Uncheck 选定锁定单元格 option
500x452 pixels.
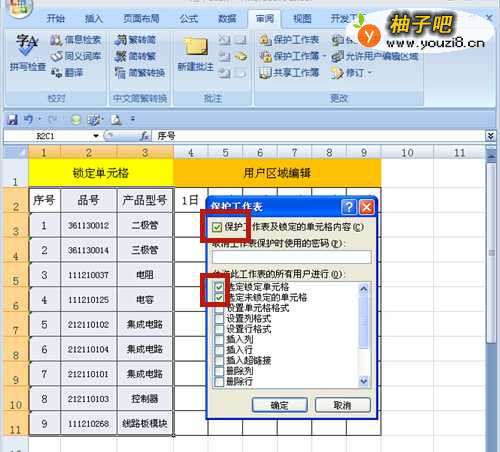click(219, 286)
